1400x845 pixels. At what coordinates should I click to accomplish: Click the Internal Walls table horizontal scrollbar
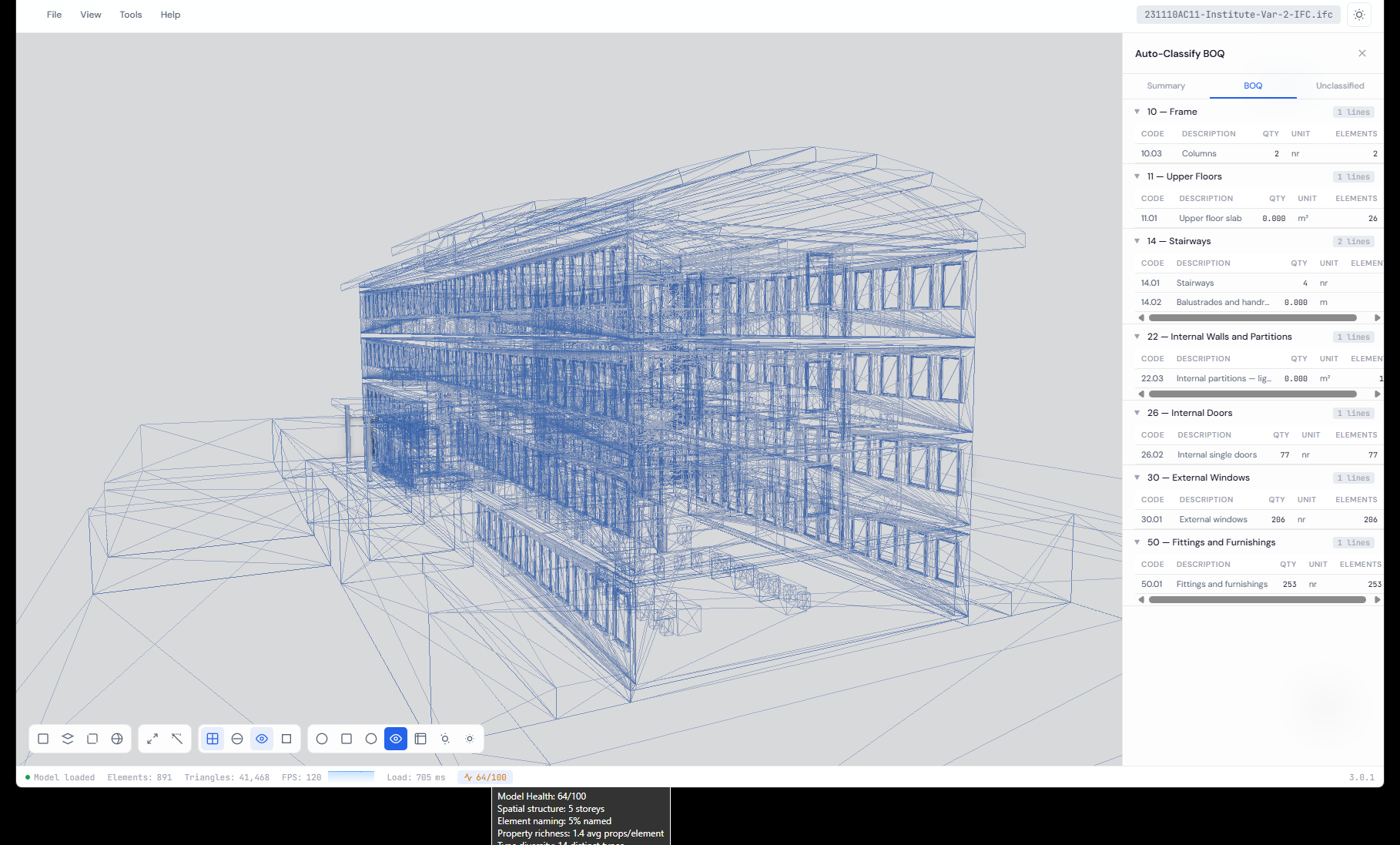[1253, 394]
